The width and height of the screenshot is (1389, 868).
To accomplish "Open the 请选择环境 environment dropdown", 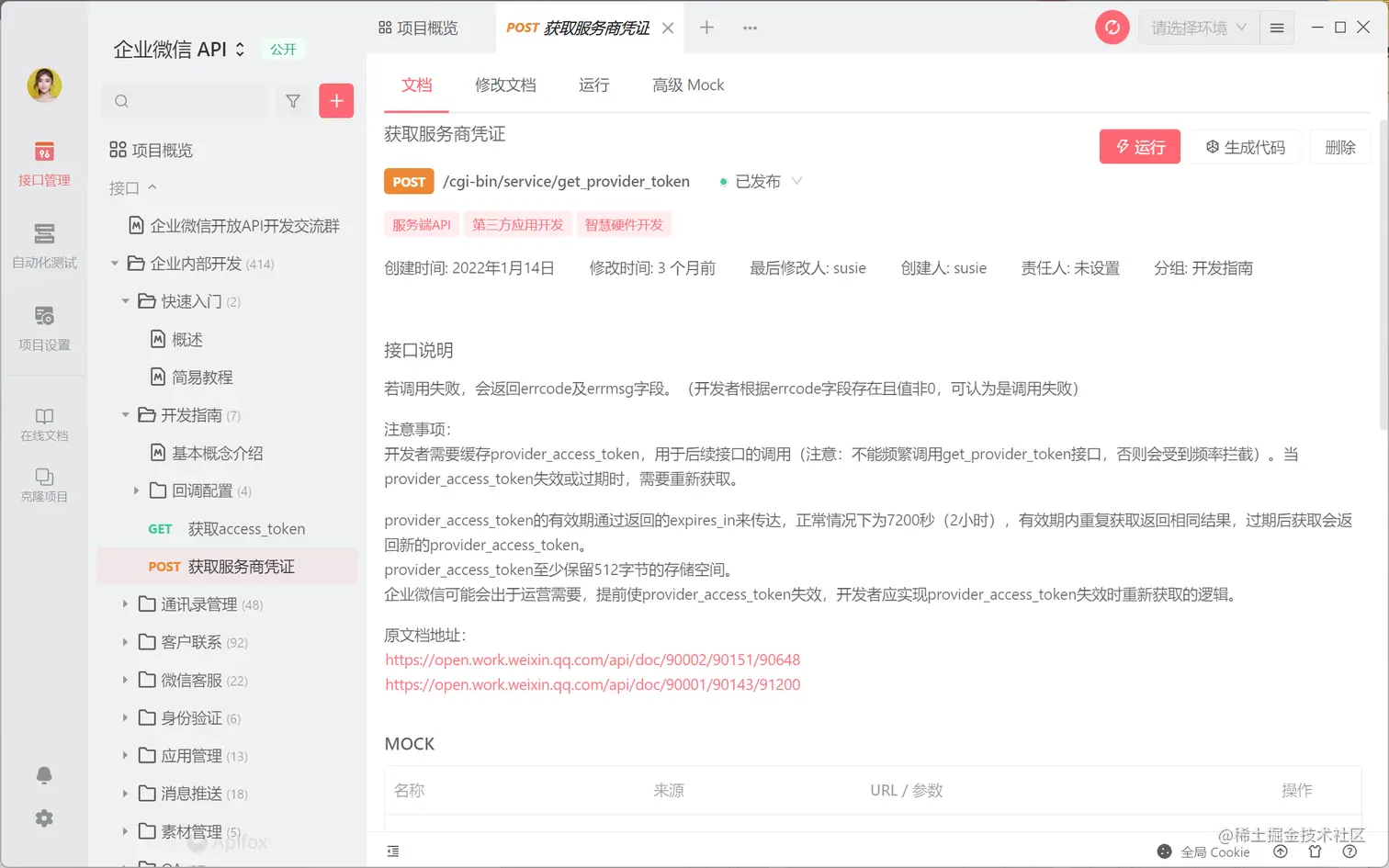I will tap(1198, 28).
